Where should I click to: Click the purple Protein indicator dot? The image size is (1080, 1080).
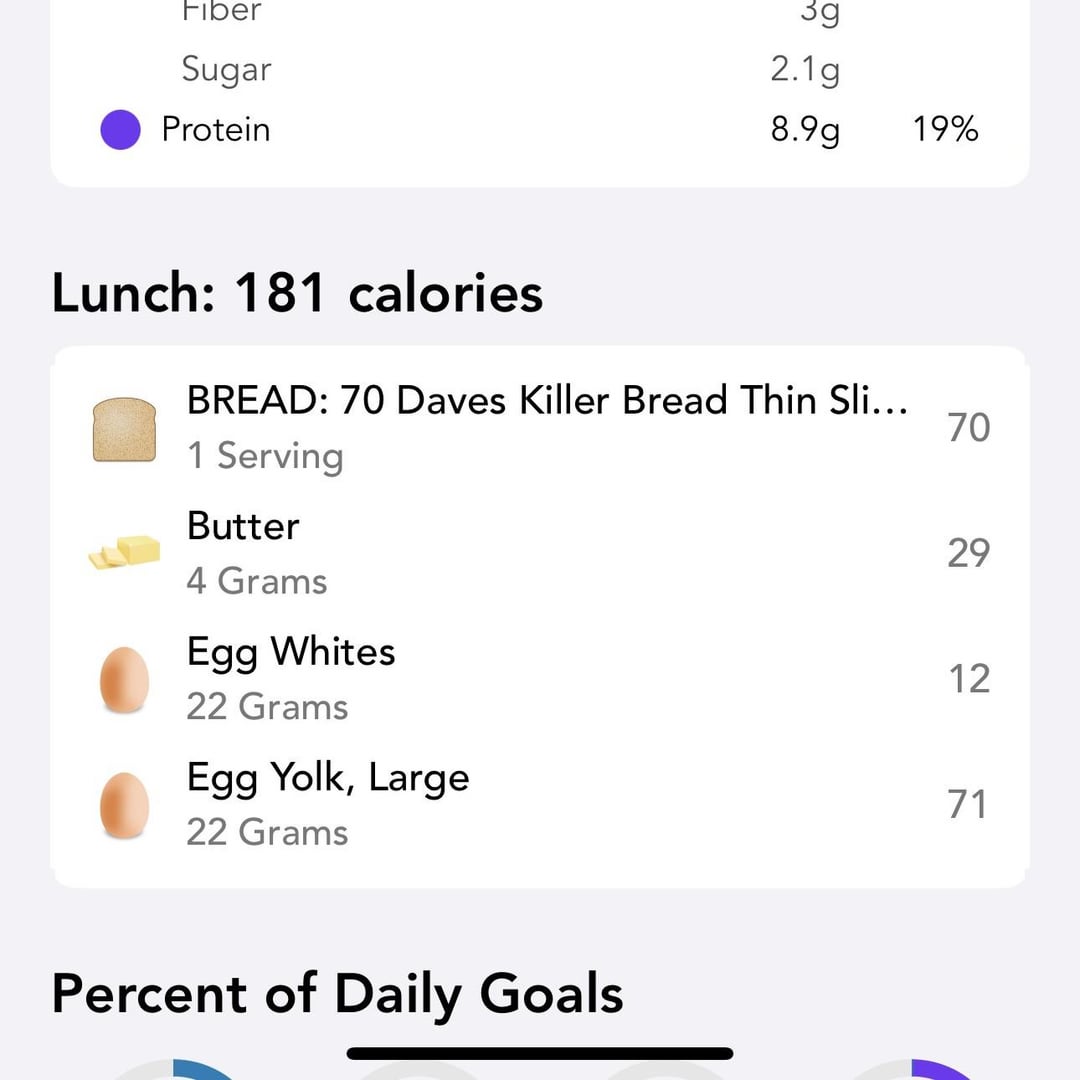tap(121, 129)
